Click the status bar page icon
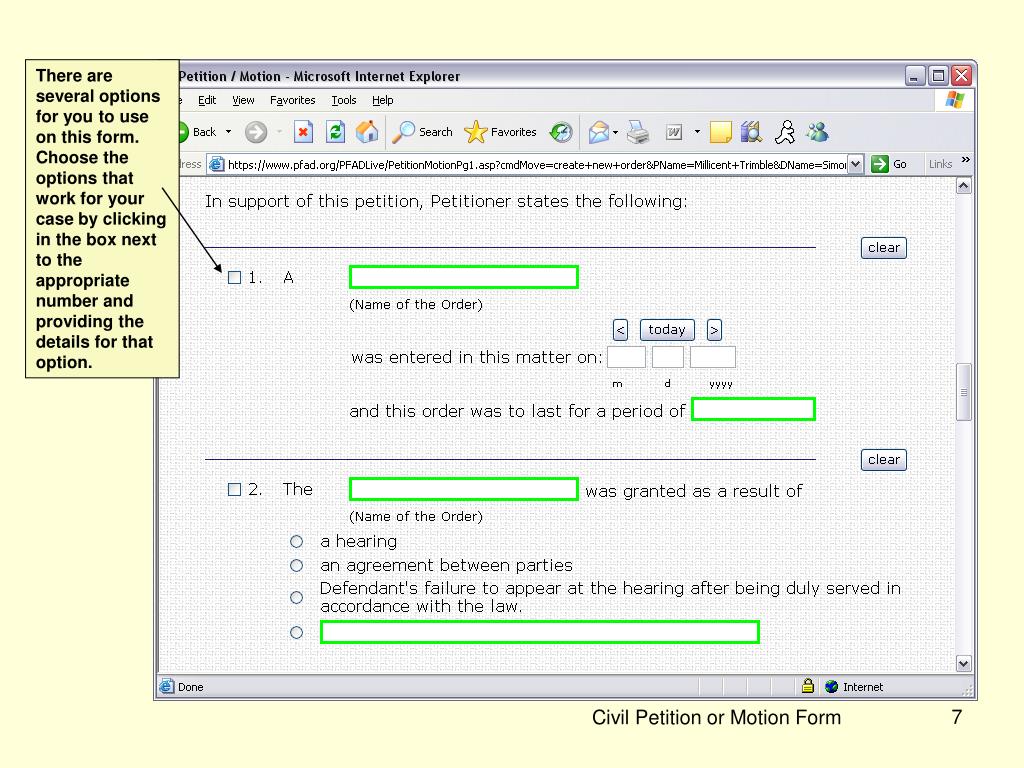1024x768 pixels. coord(167,686)
